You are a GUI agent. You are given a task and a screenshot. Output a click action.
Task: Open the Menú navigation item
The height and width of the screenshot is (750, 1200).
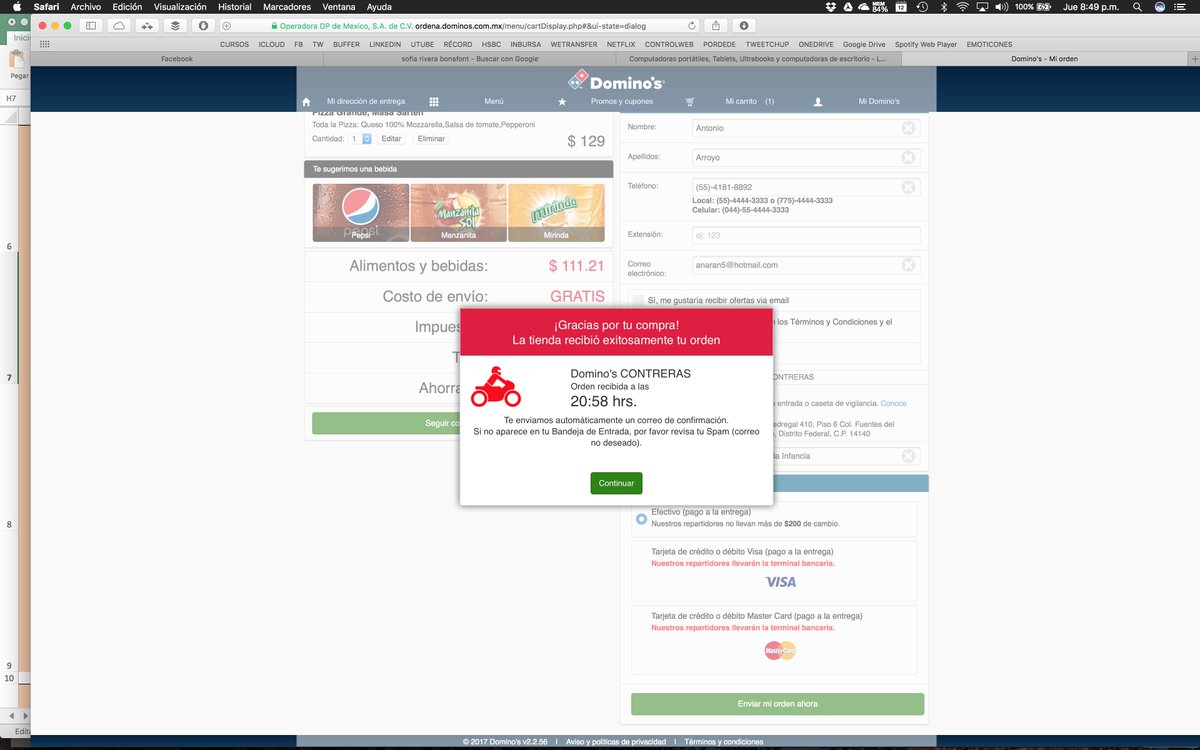point(494,102)
